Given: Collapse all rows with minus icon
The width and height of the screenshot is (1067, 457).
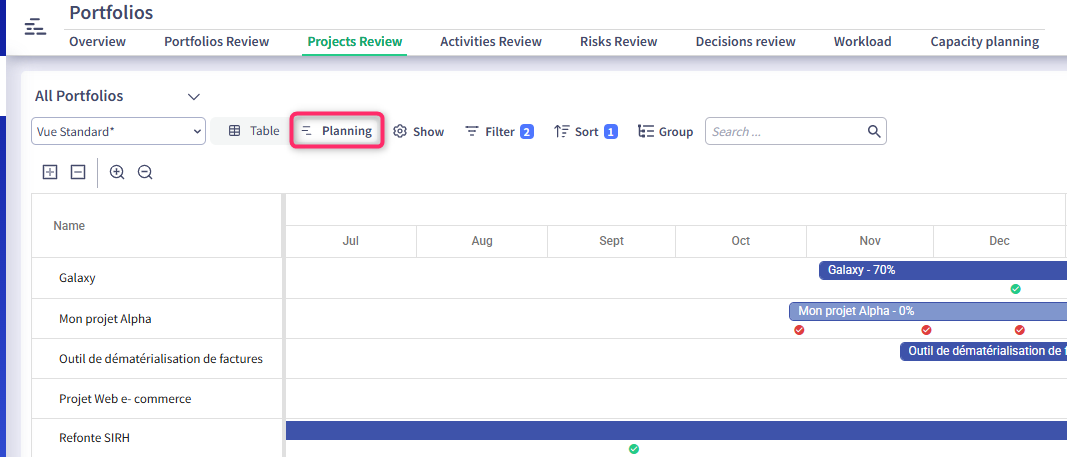Looking at the screenshot, I should click(x=78, y=172).
